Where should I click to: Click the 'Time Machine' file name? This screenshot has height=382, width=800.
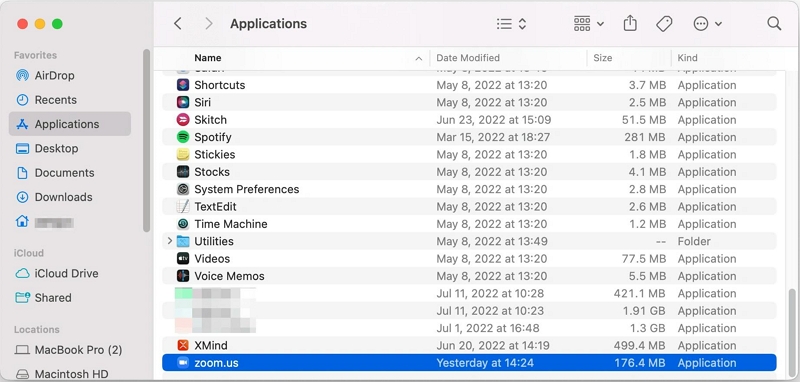(231, 224)
